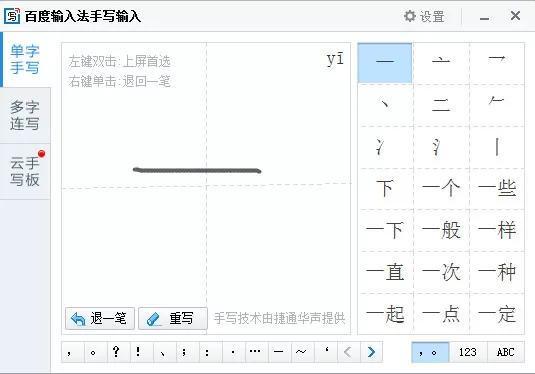This screenshot has height=374, width=535.
Task: Open the 设置 gear settings
Action: tap(424, 16)
